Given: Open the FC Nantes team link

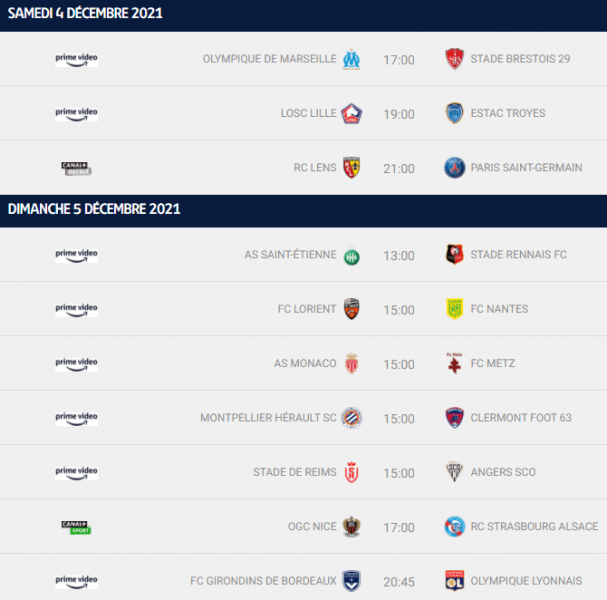Looking at the screenshot, I should (499, 309).
